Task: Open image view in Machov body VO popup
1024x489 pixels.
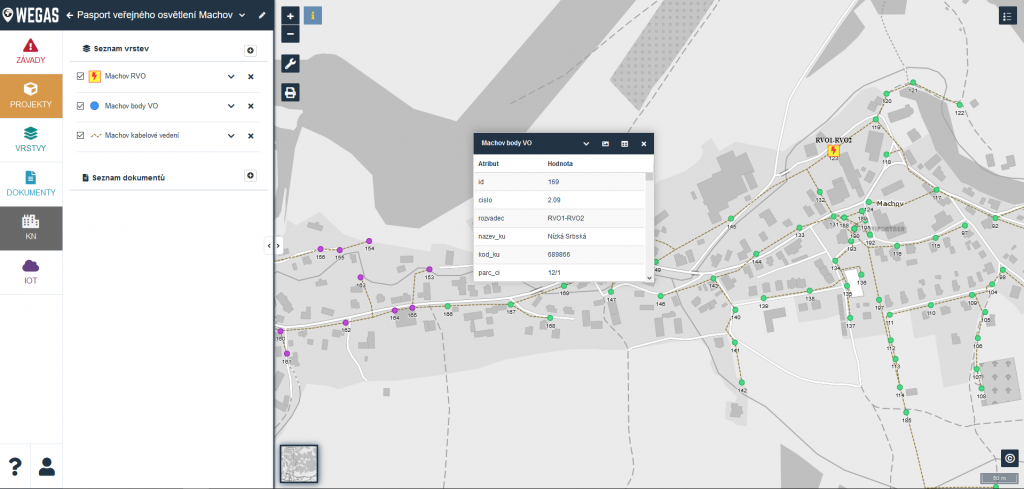Action: [x=606, y=144]
